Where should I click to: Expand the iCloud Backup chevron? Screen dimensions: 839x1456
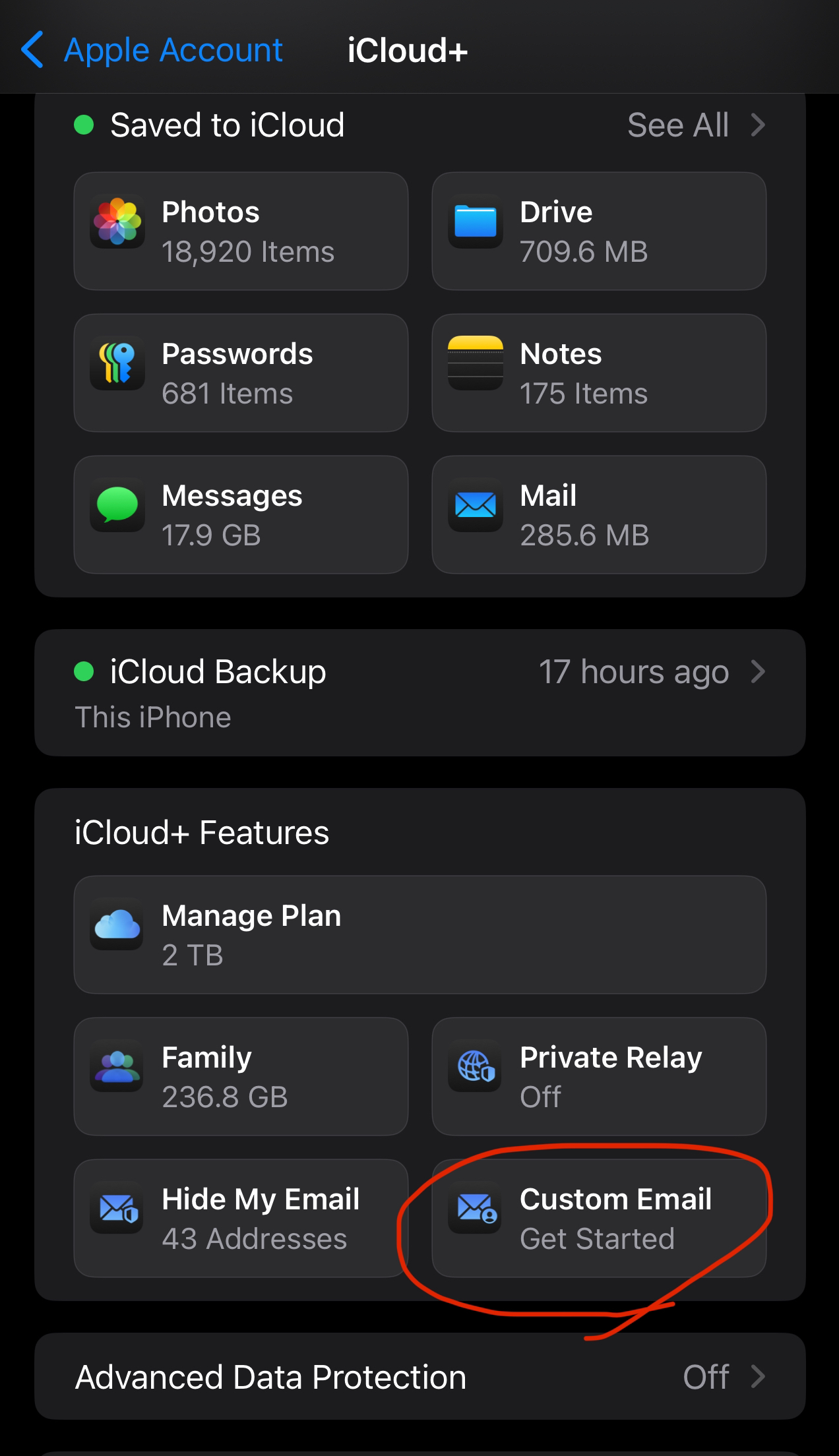coord(759,672)
